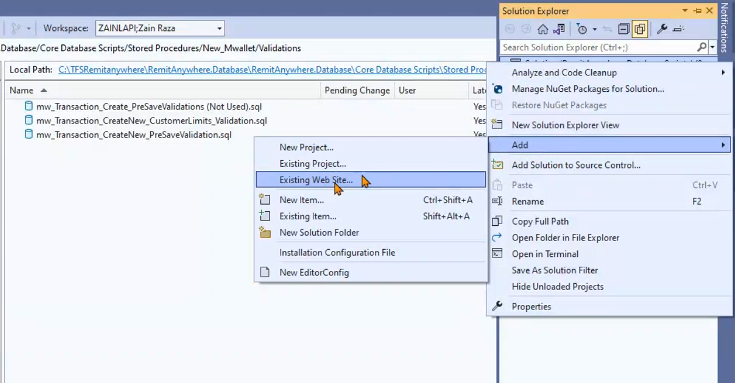The width and height of the screenshot is (735, 383).
Task: Click Sync with Active Document arrows icon
Action: click(x=607, y=29)
